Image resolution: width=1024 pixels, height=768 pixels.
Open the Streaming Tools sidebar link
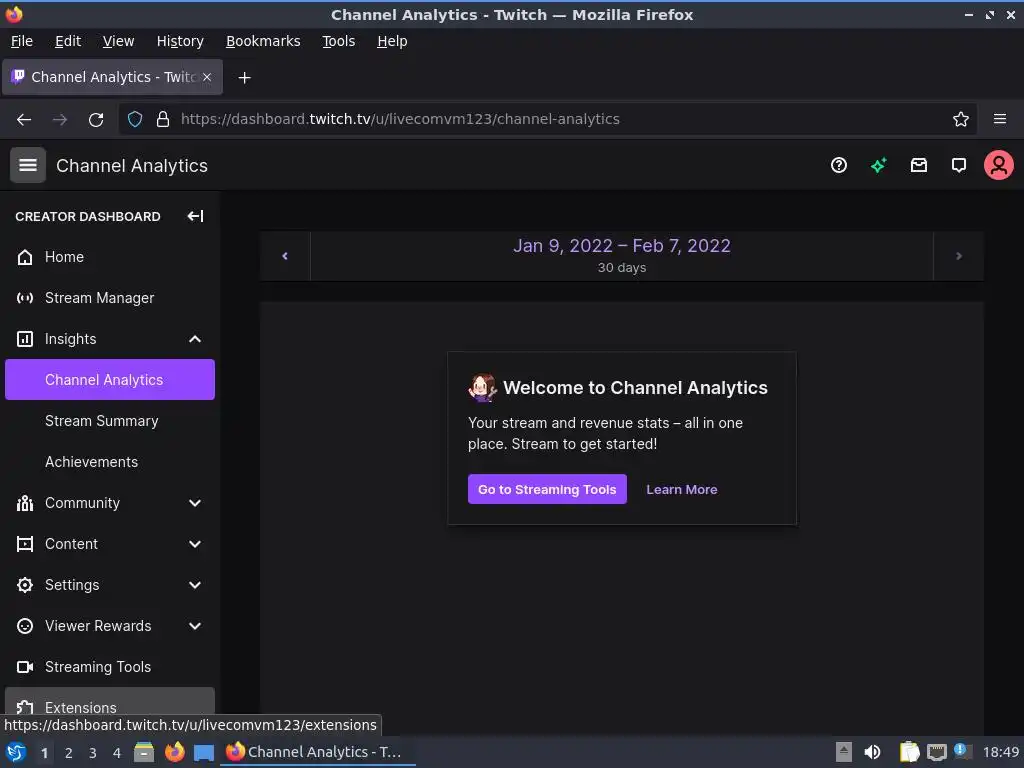tap(110, 667)
